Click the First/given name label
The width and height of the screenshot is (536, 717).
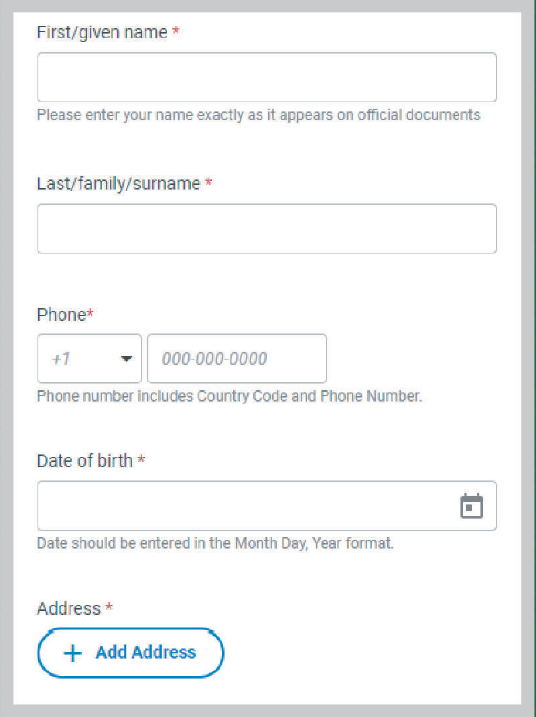[102, 32]
